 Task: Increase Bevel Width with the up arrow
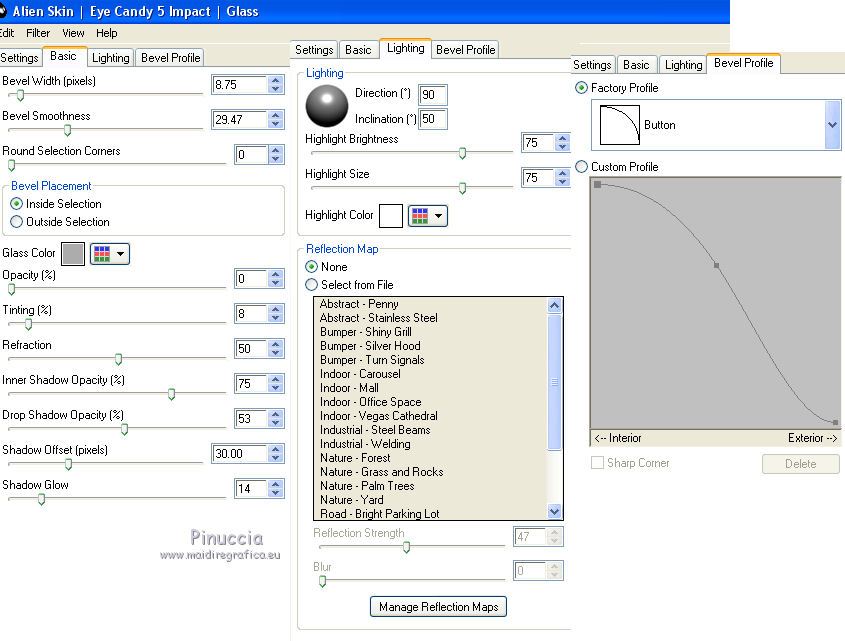click(276, 80)
